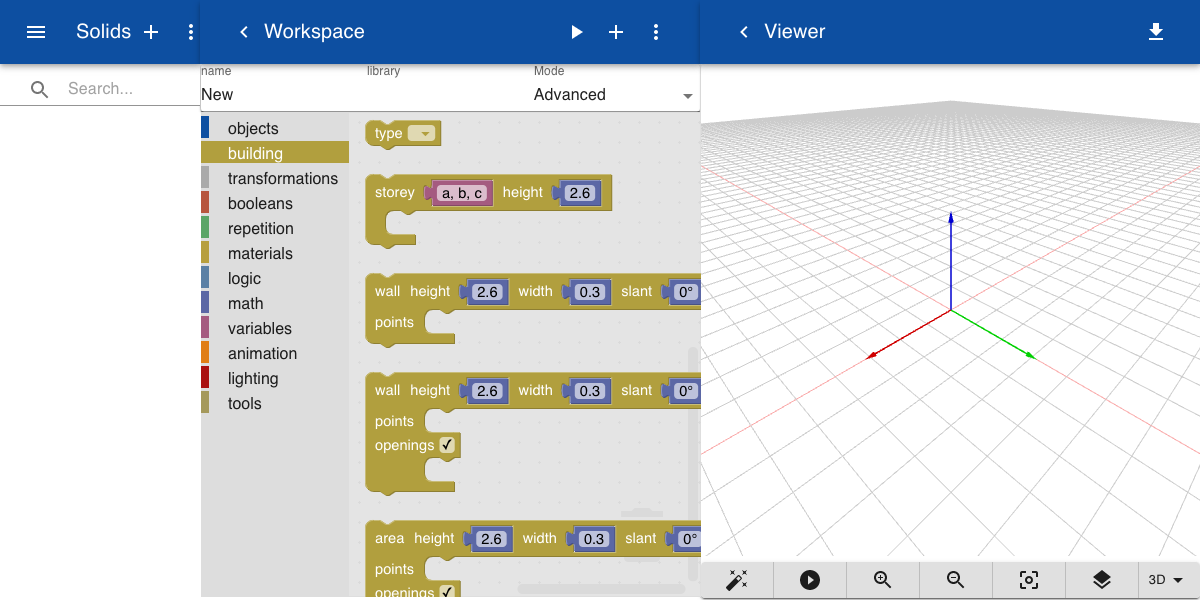
Task: Open the Mode dropdown set to Advanced
Action: (614, 95)
